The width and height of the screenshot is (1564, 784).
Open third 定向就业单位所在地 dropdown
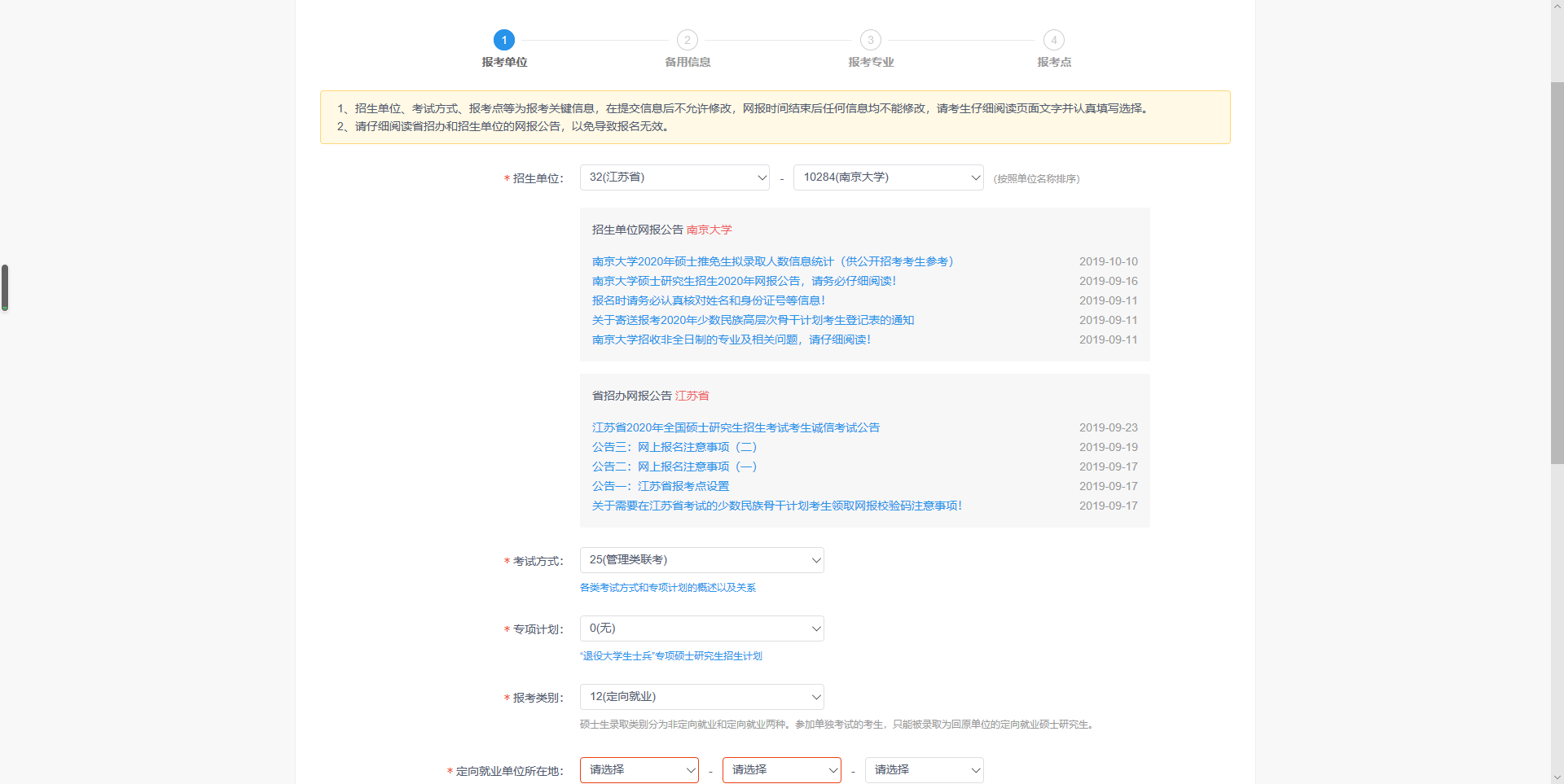coord(924,770)
